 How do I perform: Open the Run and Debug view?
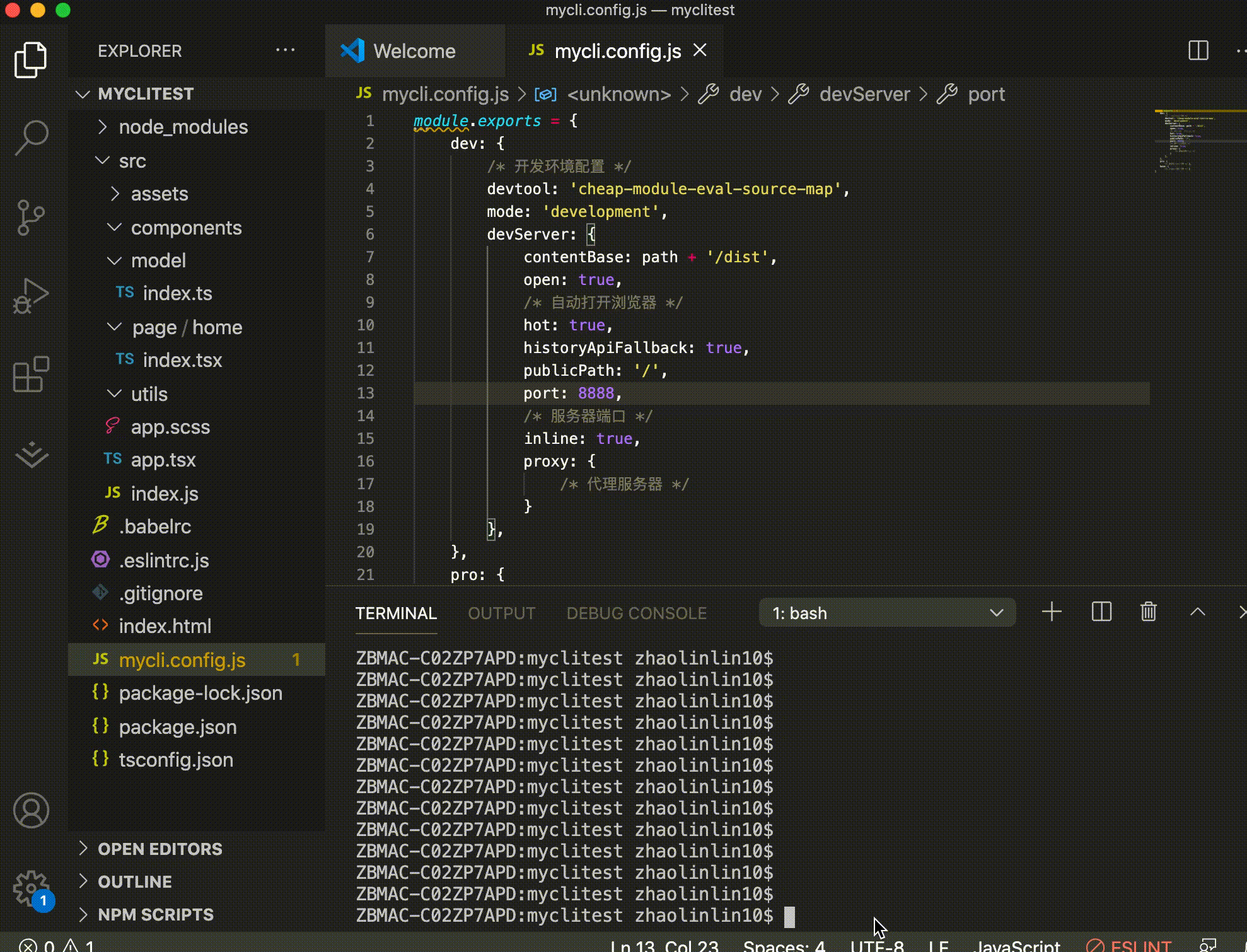click(31, 296)
